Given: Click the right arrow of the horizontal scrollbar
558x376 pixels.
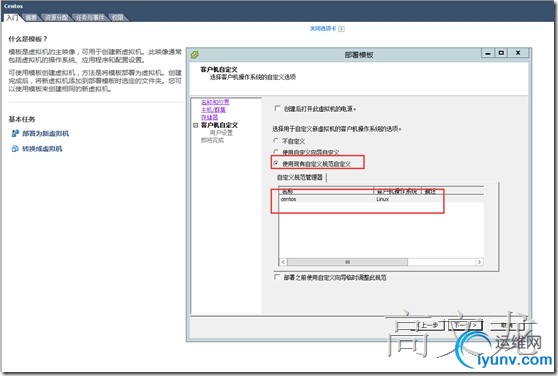Looking at the screenshot, I should click(x=479, y=262).
